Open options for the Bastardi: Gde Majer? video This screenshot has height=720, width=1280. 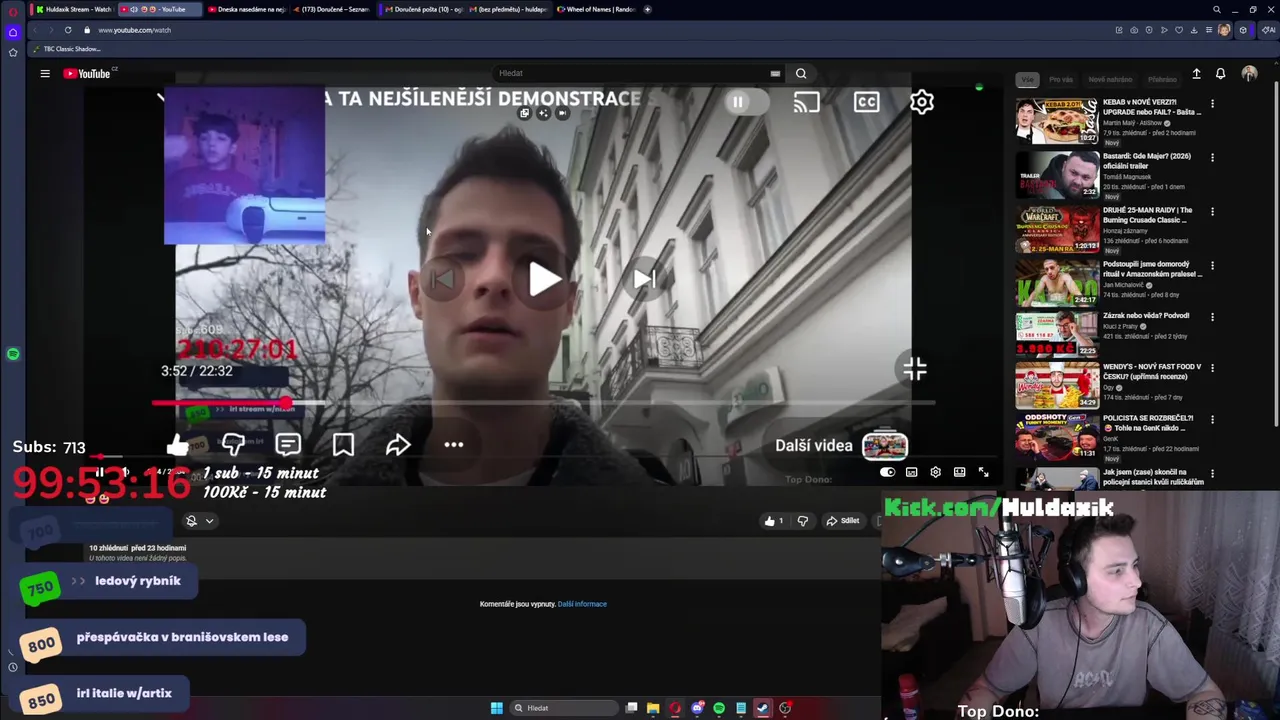point(1212,157)
